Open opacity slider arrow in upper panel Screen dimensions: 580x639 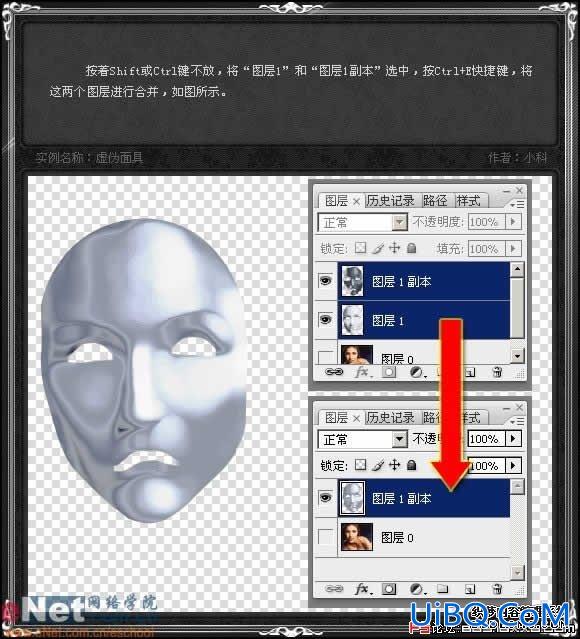tap(513, 222)
